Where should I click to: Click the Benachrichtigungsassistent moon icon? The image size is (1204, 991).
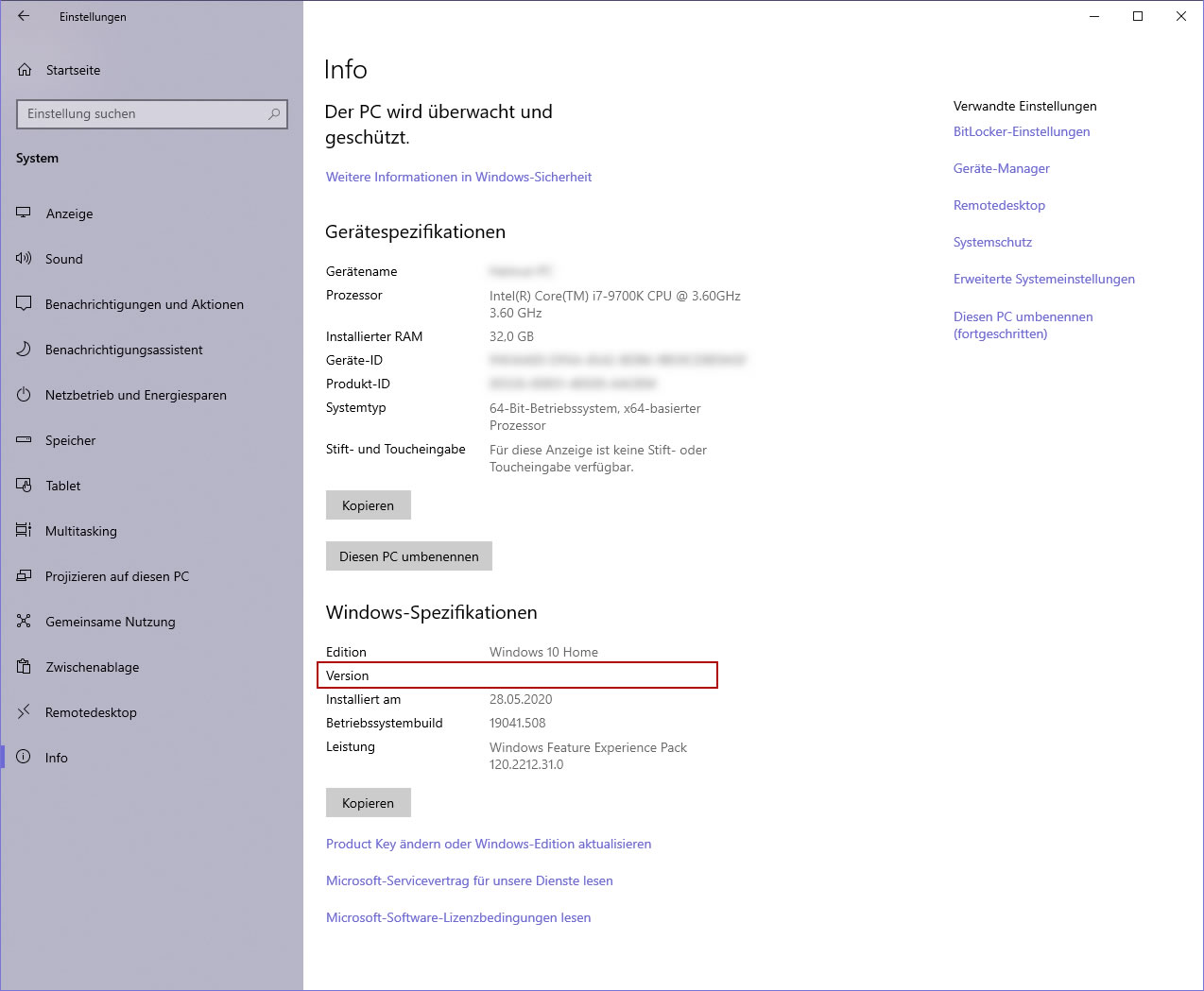24,350
